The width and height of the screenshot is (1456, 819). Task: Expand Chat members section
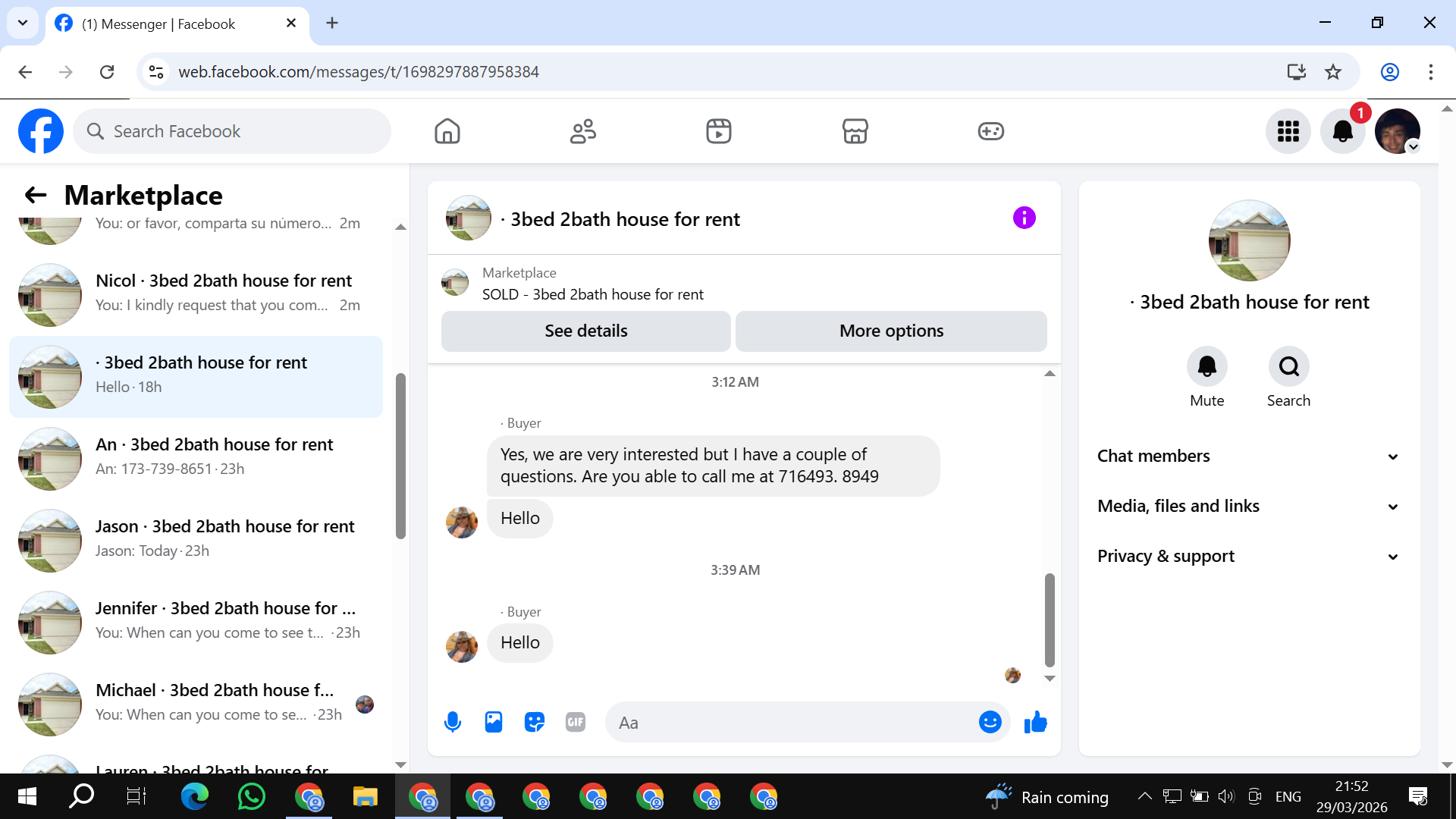(1249, 457)
